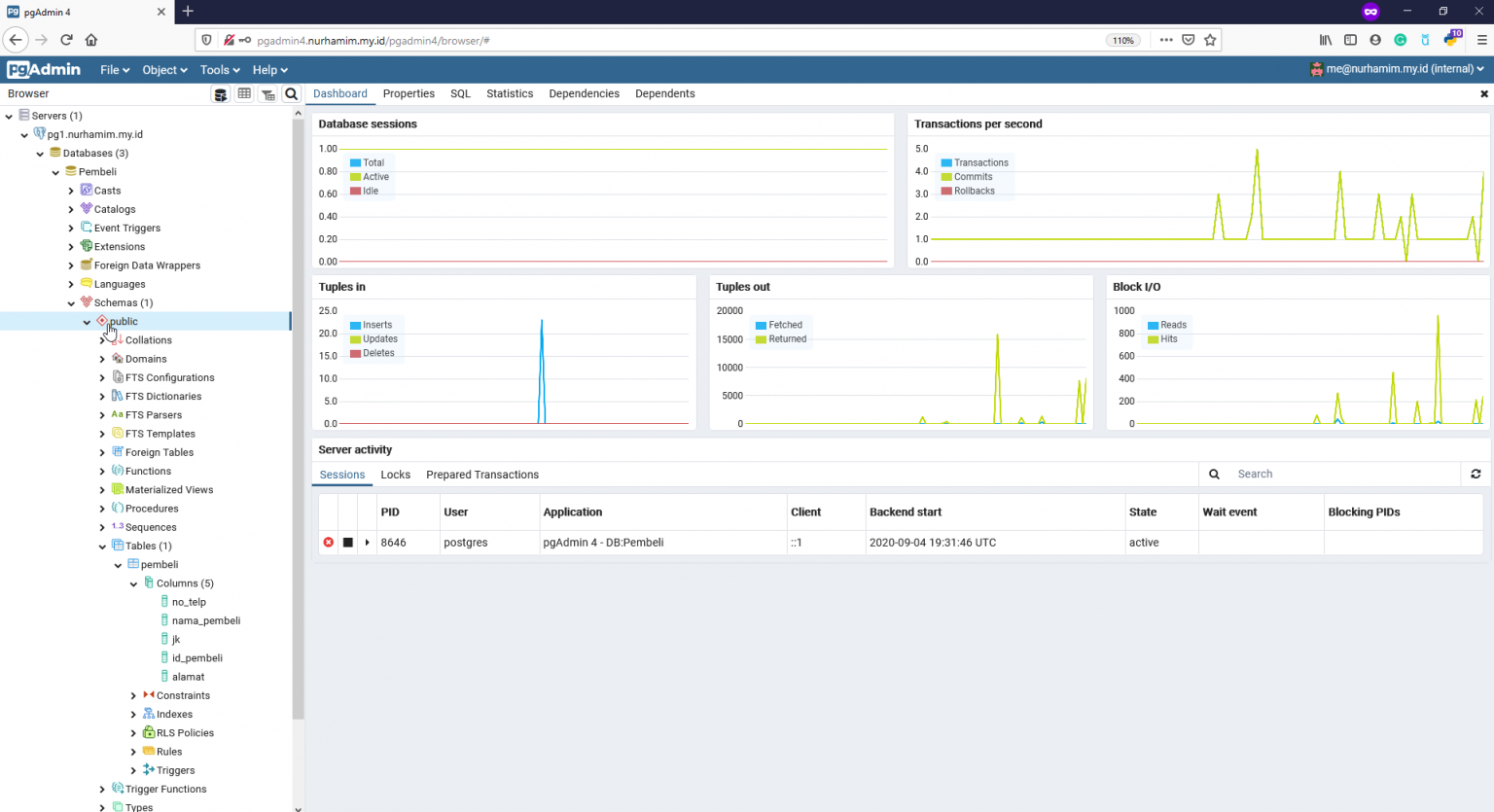
Task: Click Reads legend swatch in Block I/O
Action: [x=1153, y=325]
